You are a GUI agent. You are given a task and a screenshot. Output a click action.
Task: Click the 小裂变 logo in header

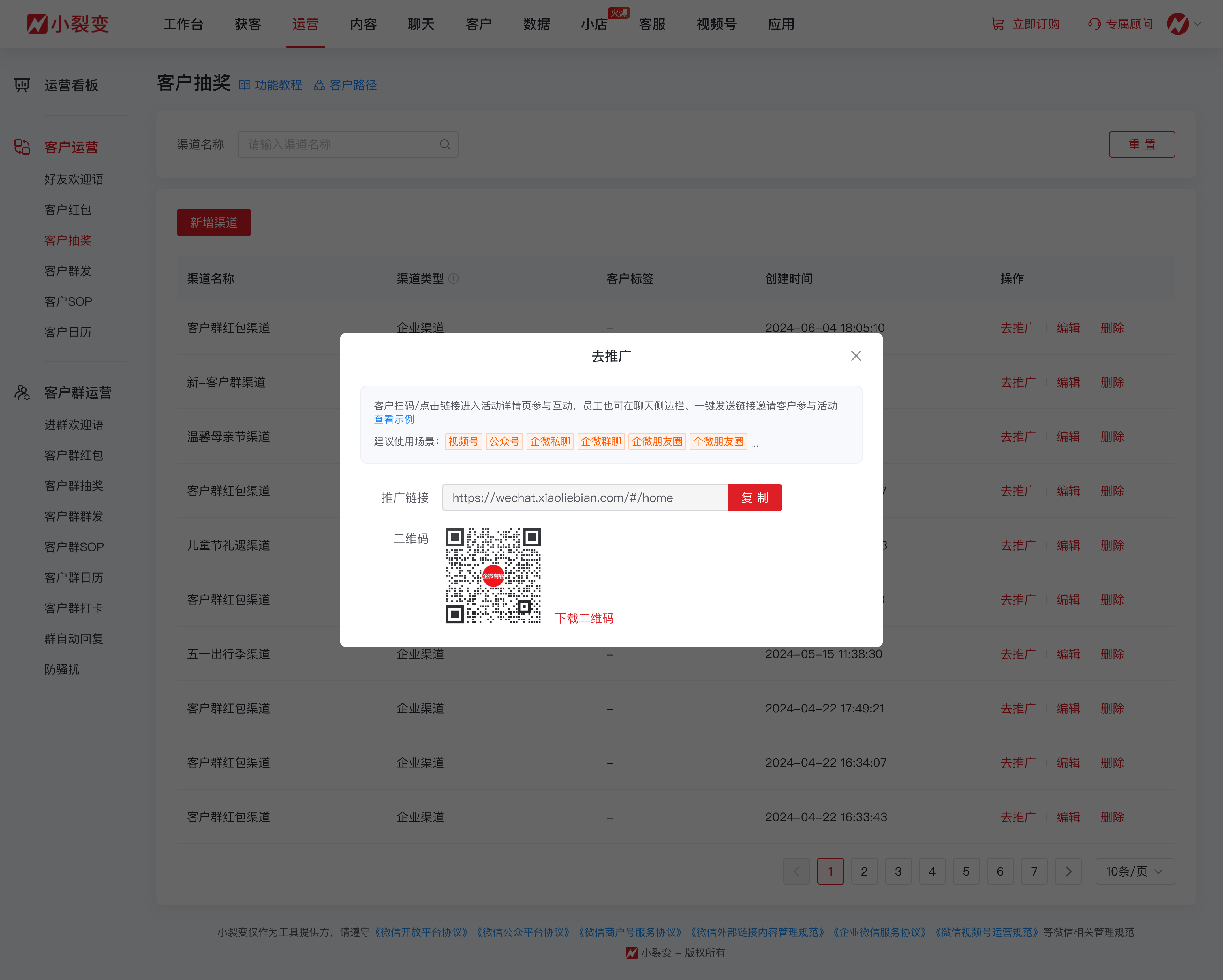(x=67, y=24)
